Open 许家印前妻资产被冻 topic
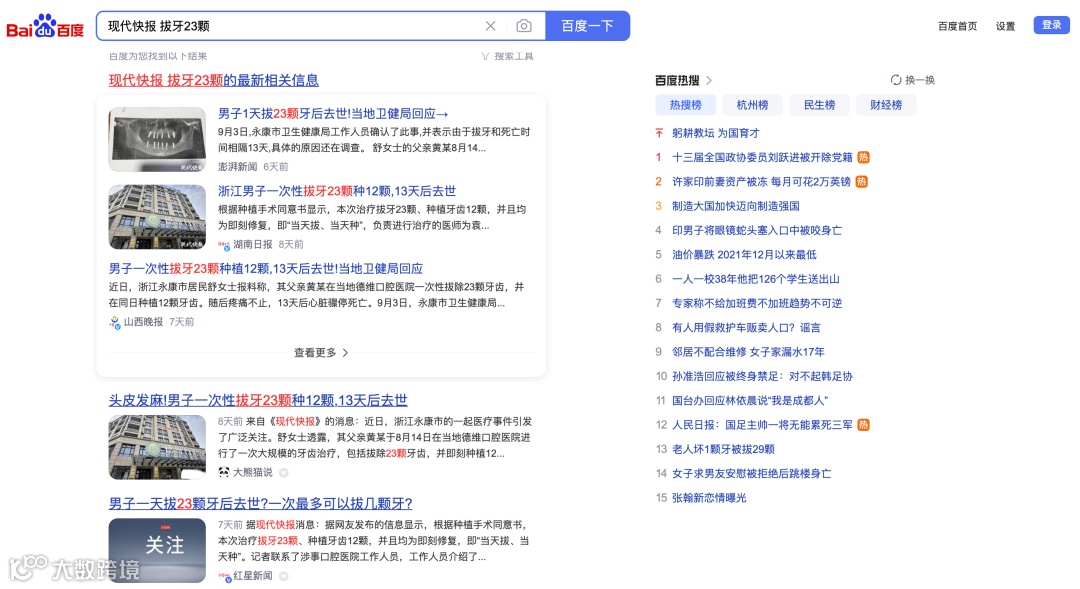Image resolution: width=1080 pixels, height=589 pixels. pos(761,182)
